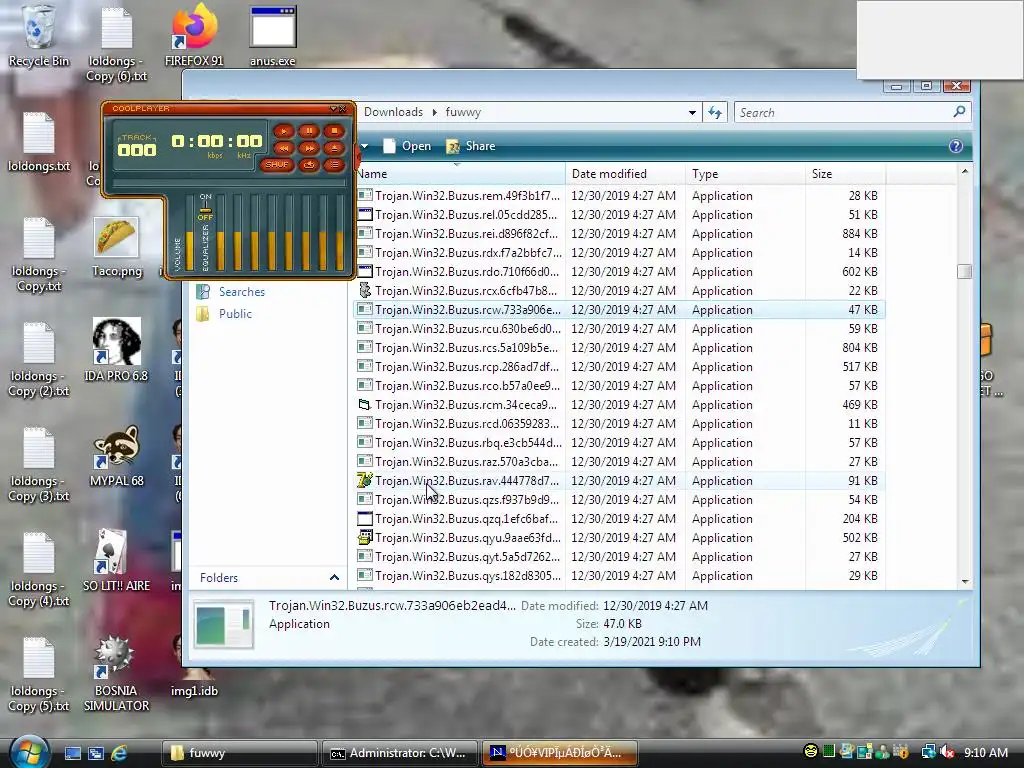This screenshot has height=768, width=1024.
Task: Open the CoolPlayer playlist button
Action: [x=334, y=165]
